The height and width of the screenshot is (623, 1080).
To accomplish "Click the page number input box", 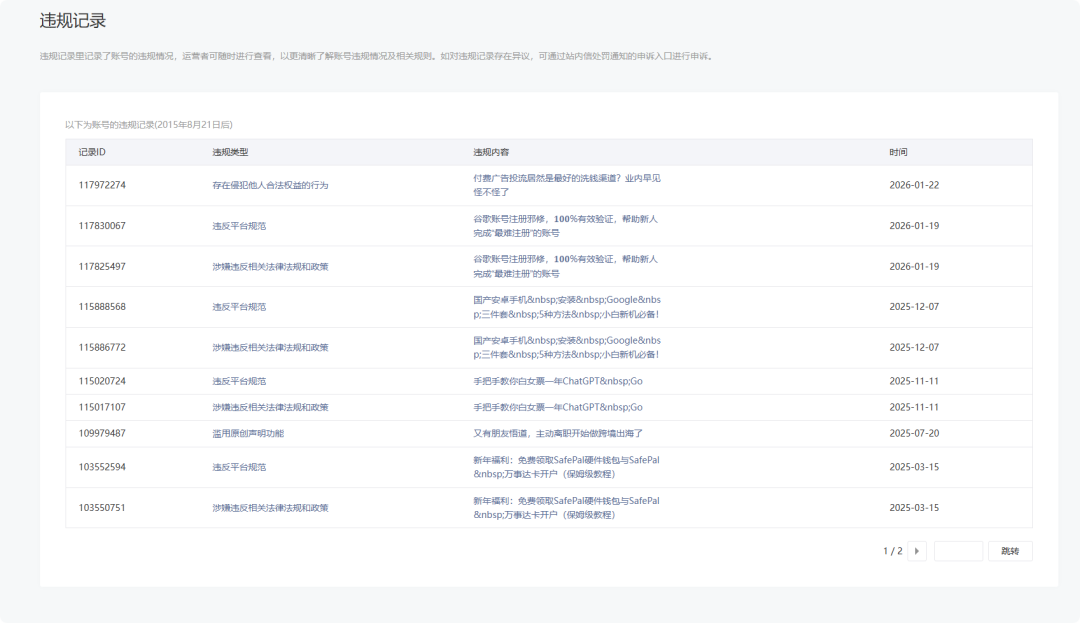I will click(x=958, y=551).
